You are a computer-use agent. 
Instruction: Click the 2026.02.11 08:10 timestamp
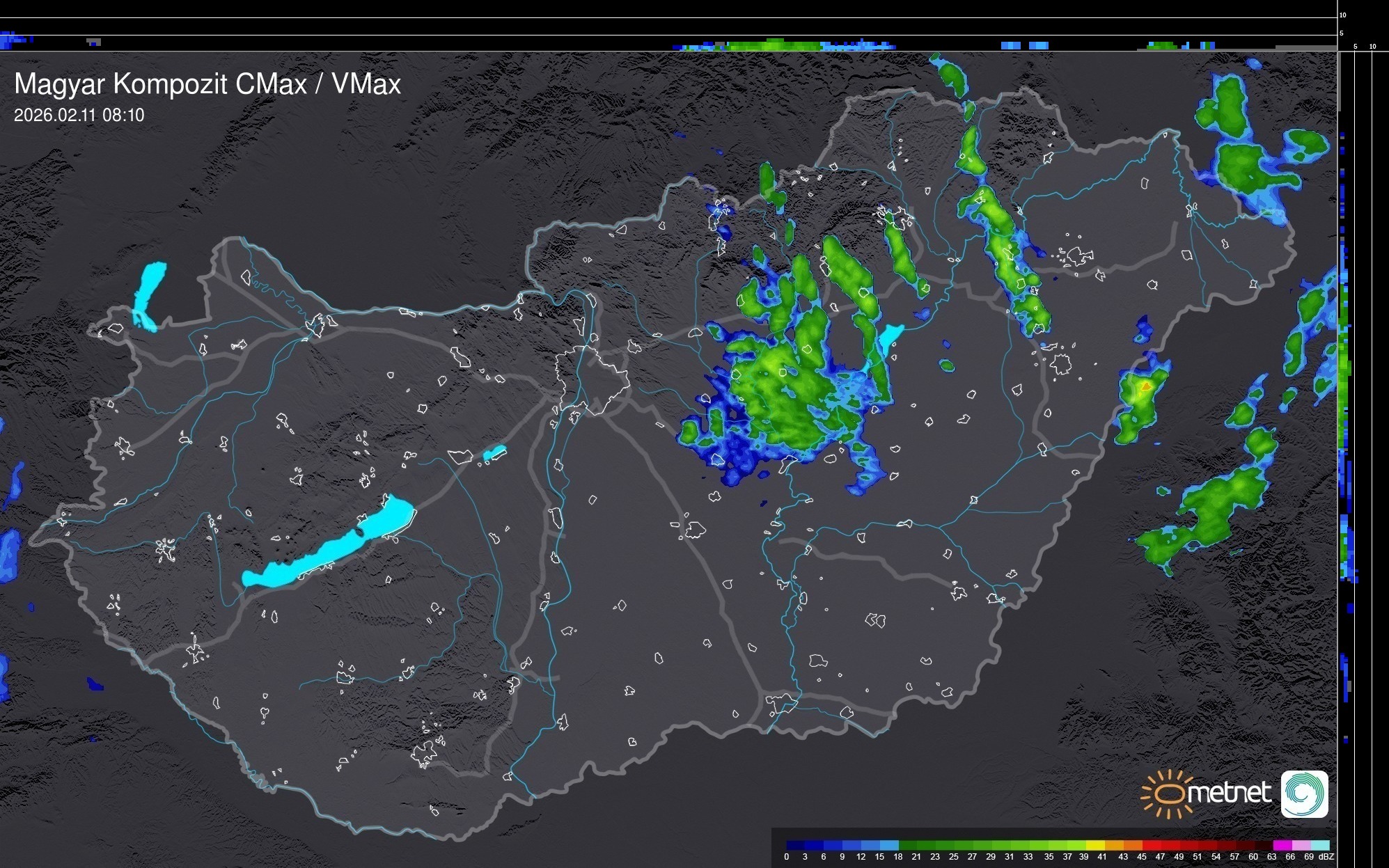point(79,115)
